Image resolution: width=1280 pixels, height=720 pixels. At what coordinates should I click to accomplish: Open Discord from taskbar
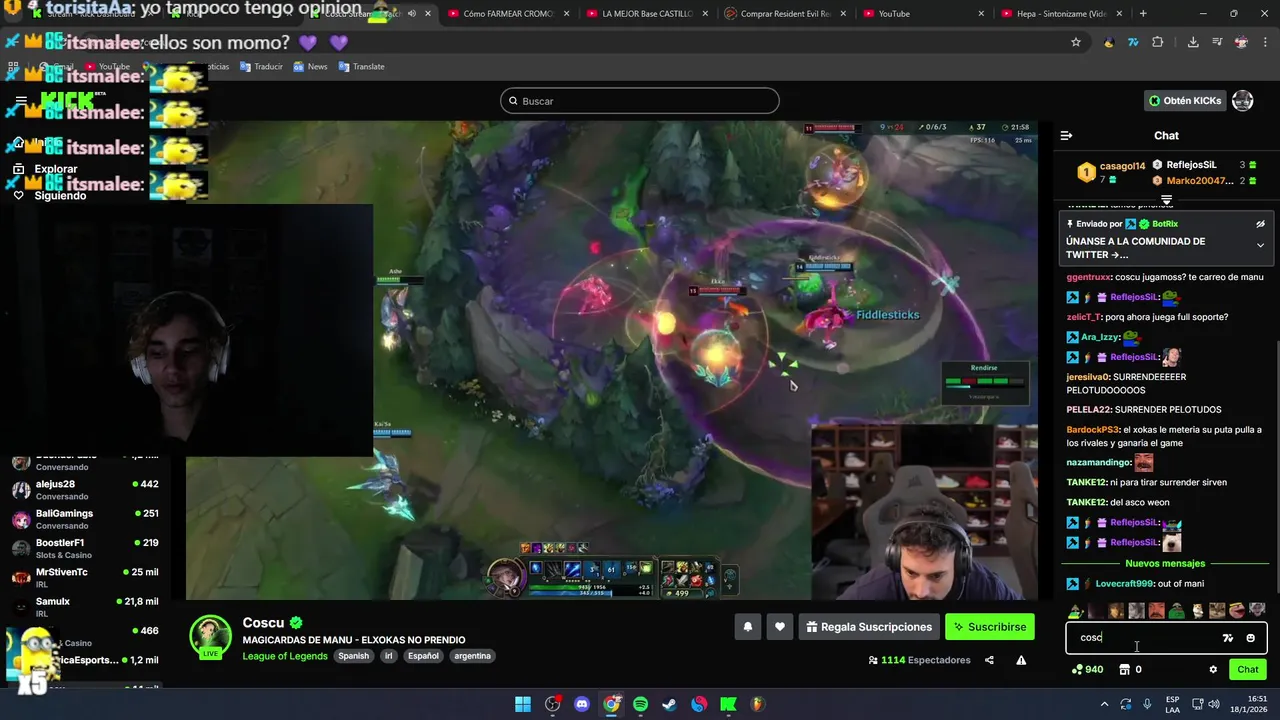click(582, 704)
